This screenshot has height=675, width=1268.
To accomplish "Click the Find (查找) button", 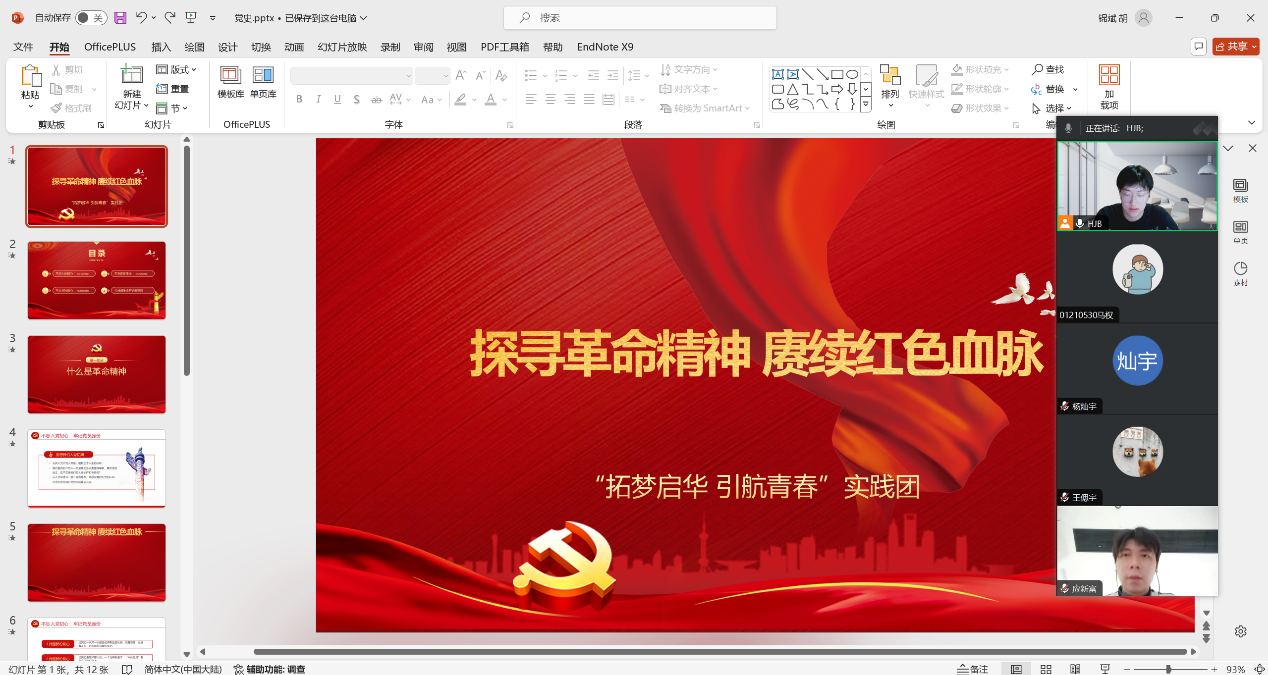I will [x=1049, y=69].
